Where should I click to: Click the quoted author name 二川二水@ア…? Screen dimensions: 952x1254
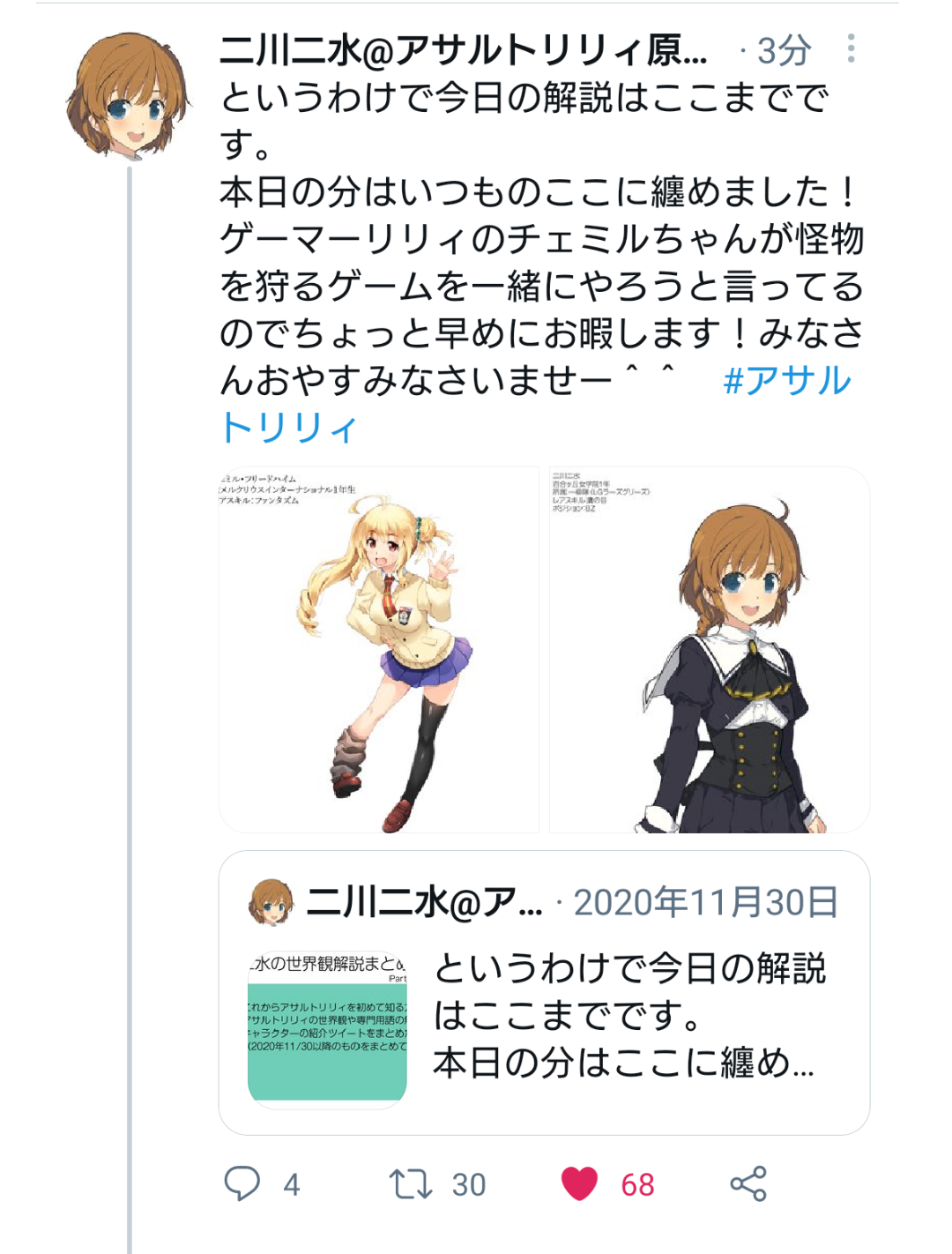(x=424, y=902)
